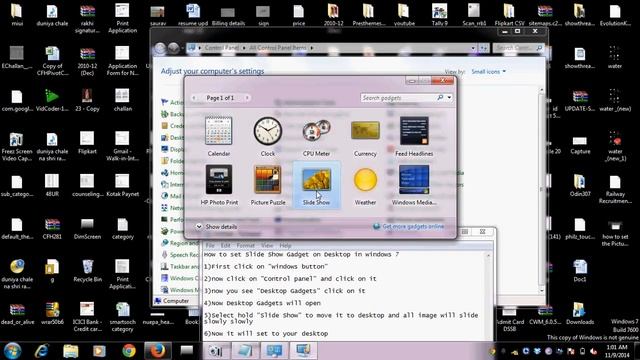Click Control Panel breadcrumb in address bar
Viewport: 640px width, 360px height.
[x=221, y=48]
